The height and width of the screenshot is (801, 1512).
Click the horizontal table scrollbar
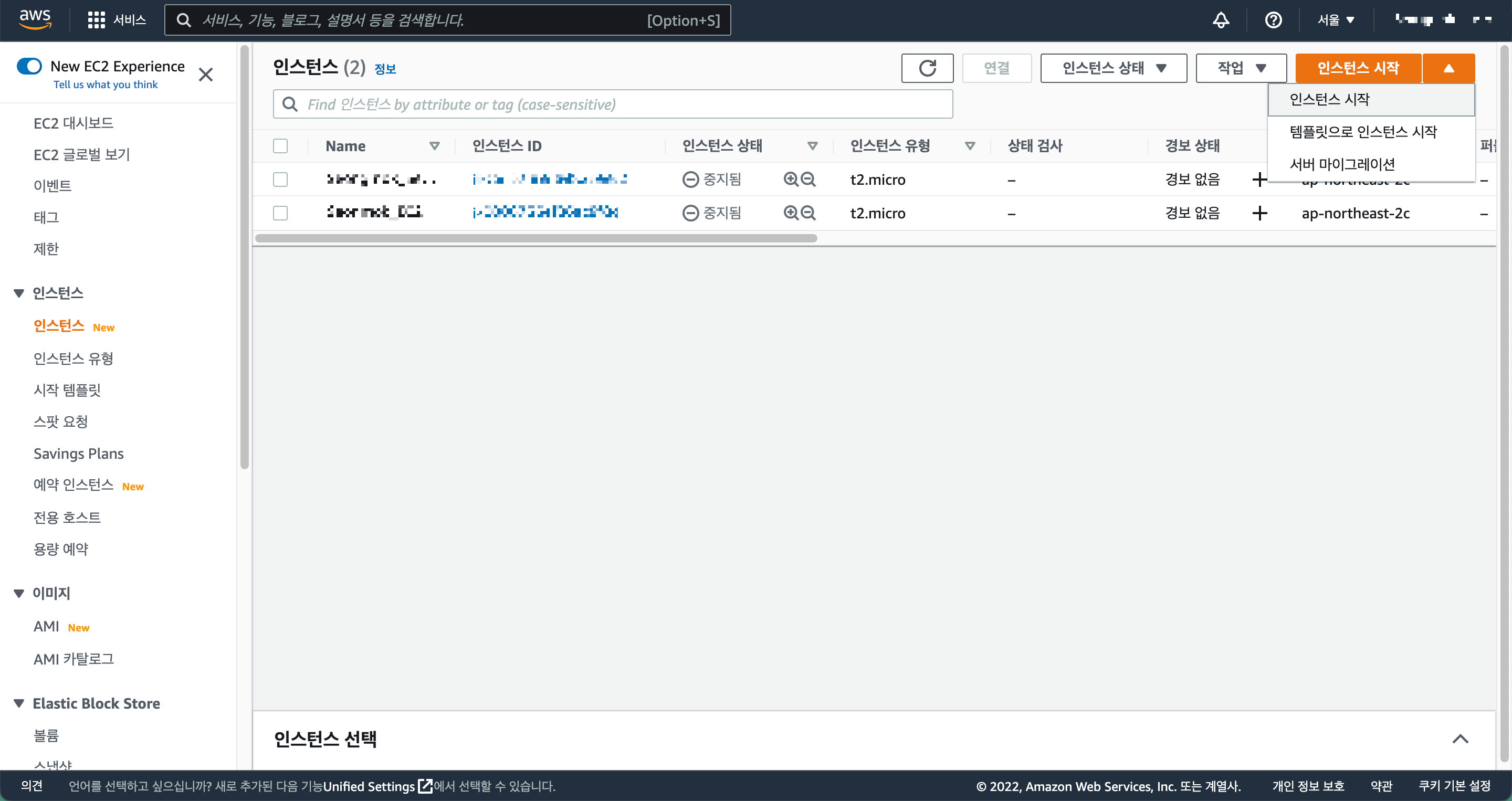(535, 238)
